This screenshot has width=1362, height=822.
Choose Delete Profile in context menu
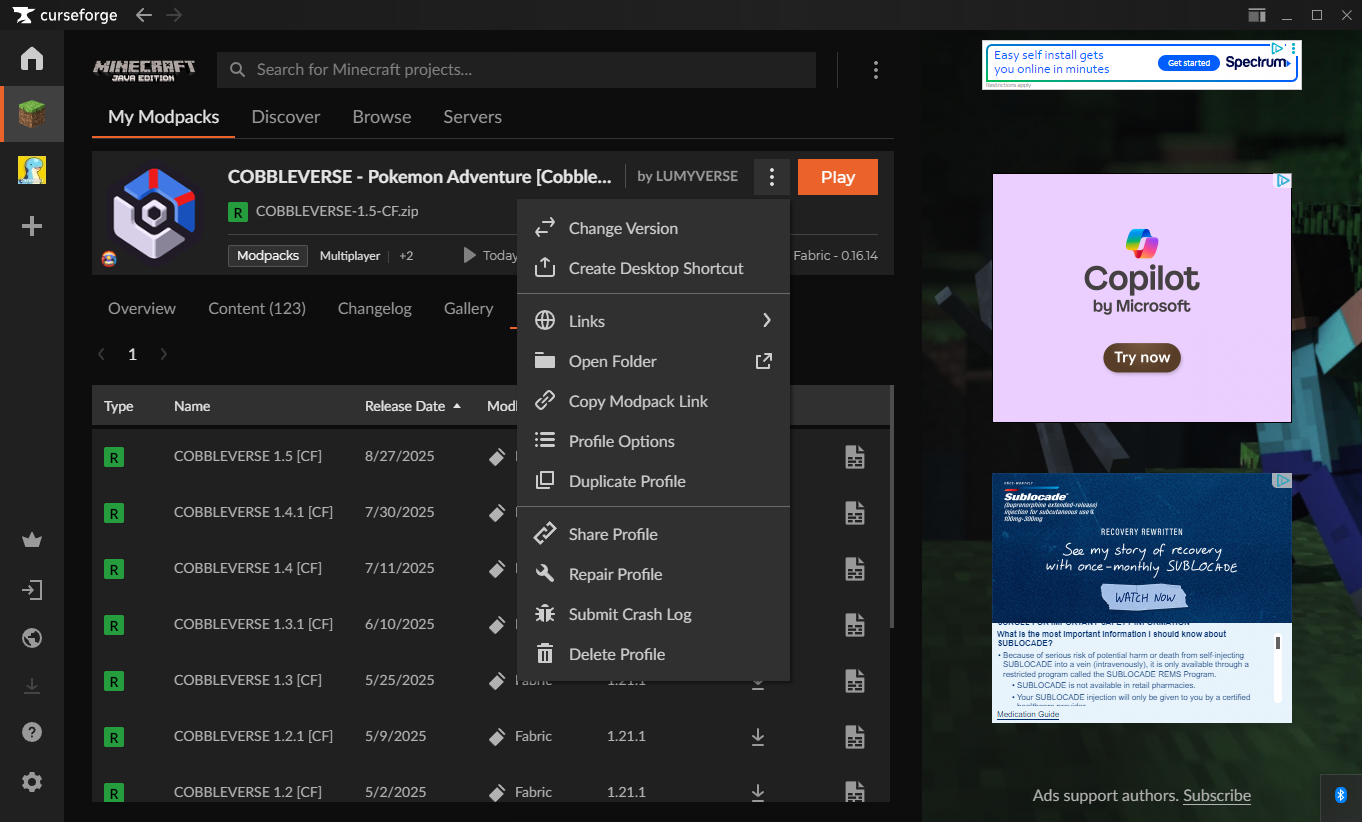(616, 654)
